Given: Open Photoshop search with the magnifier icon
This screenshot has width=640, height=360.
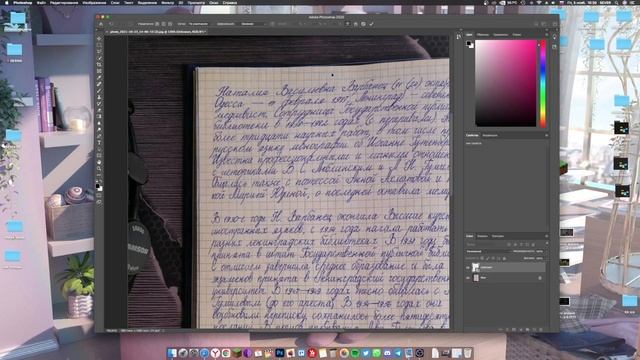Looking at the screenshot, I should coord(536,24).
